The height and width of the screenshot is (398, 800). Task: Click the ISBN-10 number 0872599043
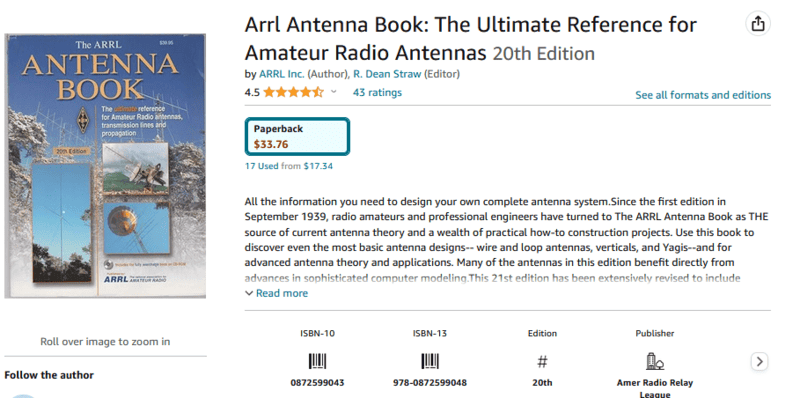click(317, 383)
